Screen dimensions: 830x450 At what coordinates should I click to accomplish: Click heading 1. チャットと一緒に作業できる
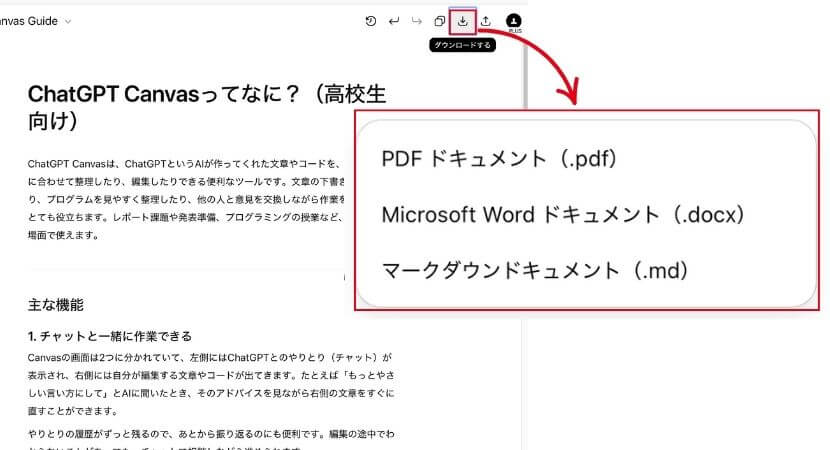110,336
